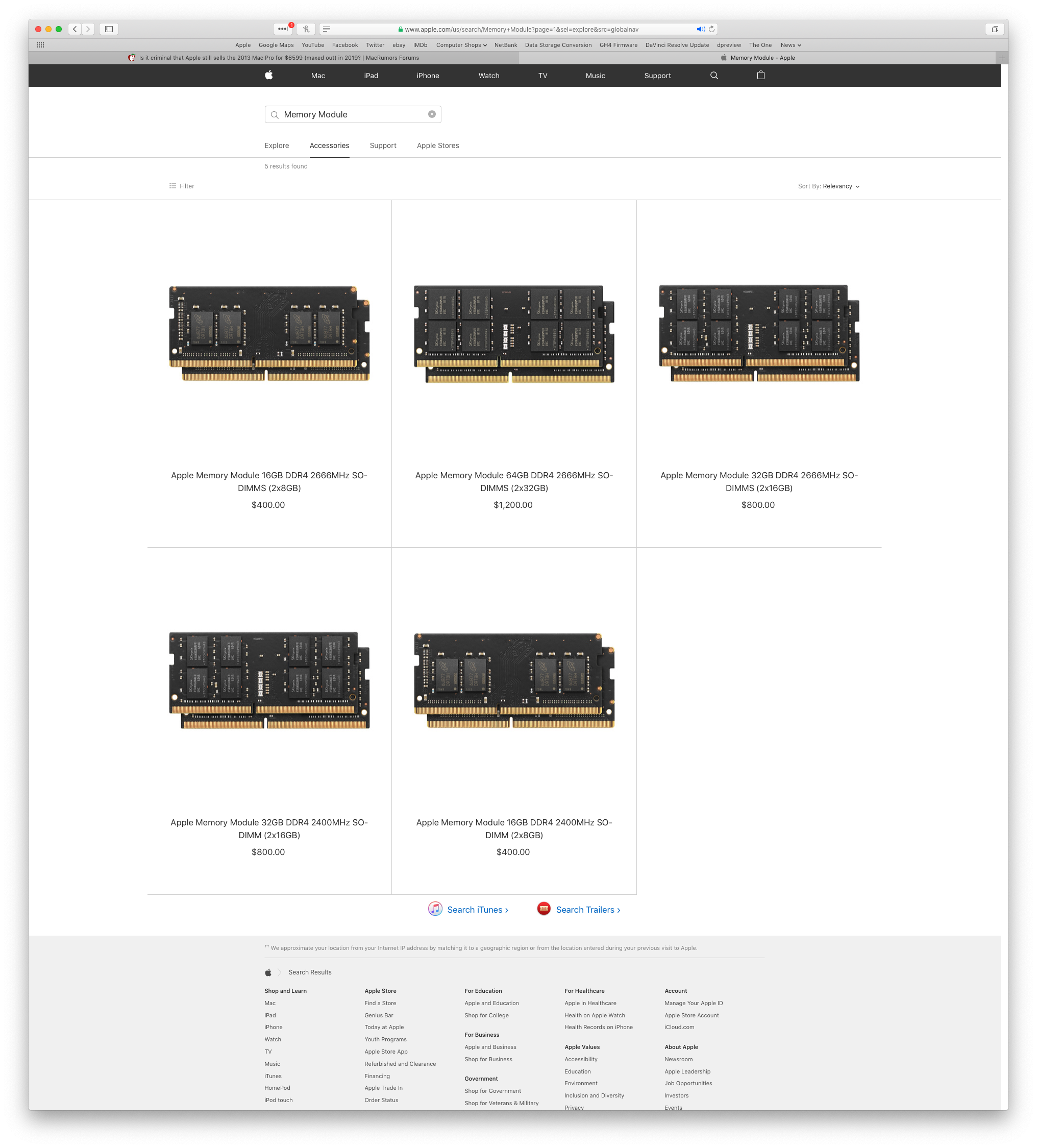This screenshot has width=1037, height=1148.
Task: Click the Safari extension icon beside the badge button
Action: [306, 29]
